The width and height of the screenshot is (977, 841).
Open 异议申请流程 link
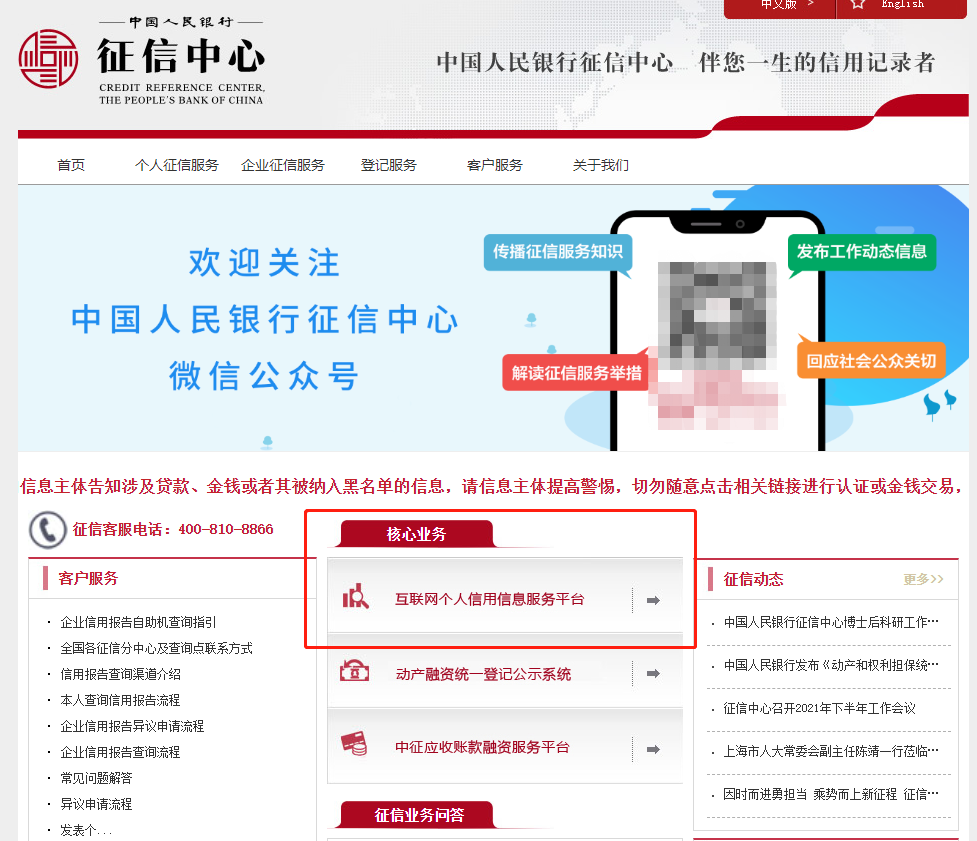pos(96,804)
